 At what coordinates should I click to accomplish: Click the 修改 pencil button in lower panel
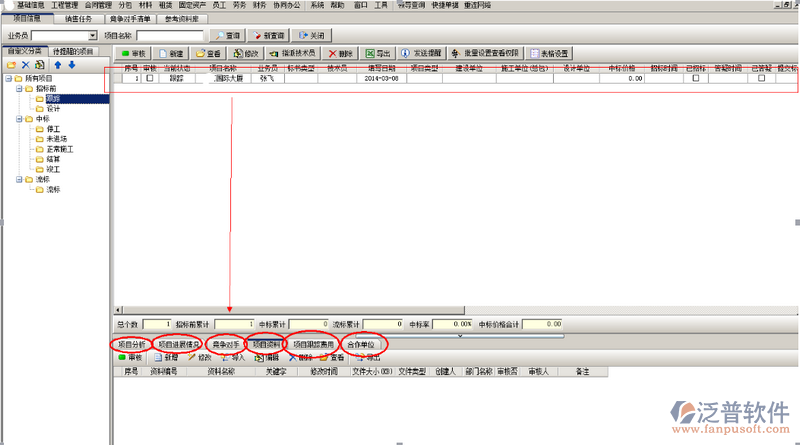199,357
